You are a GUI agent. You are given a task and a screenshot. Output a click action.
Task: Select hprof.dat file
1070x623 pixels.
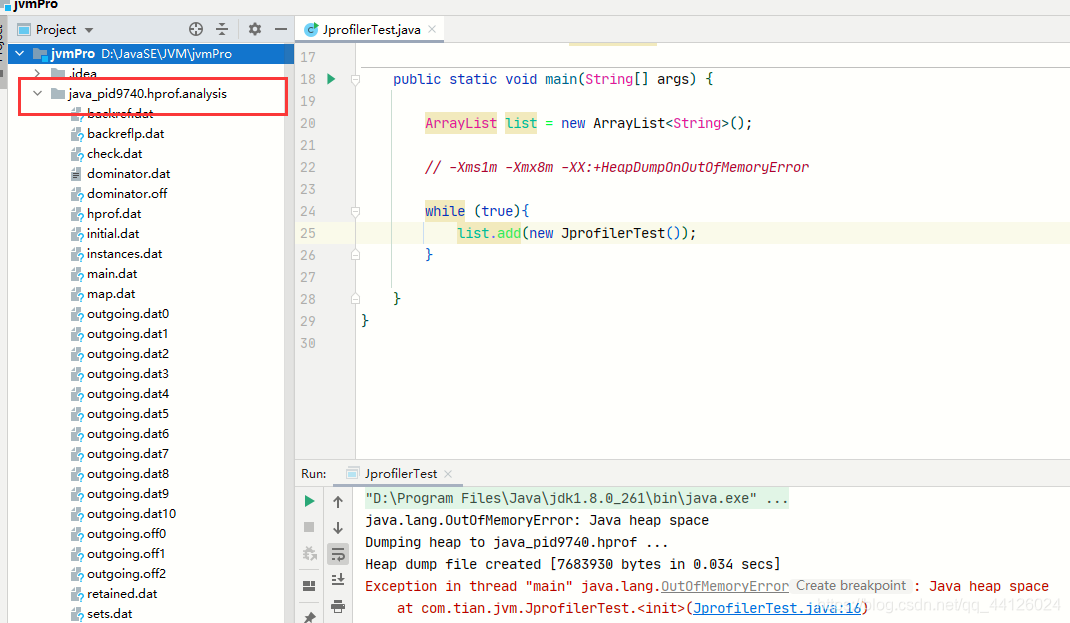point(114,214)
